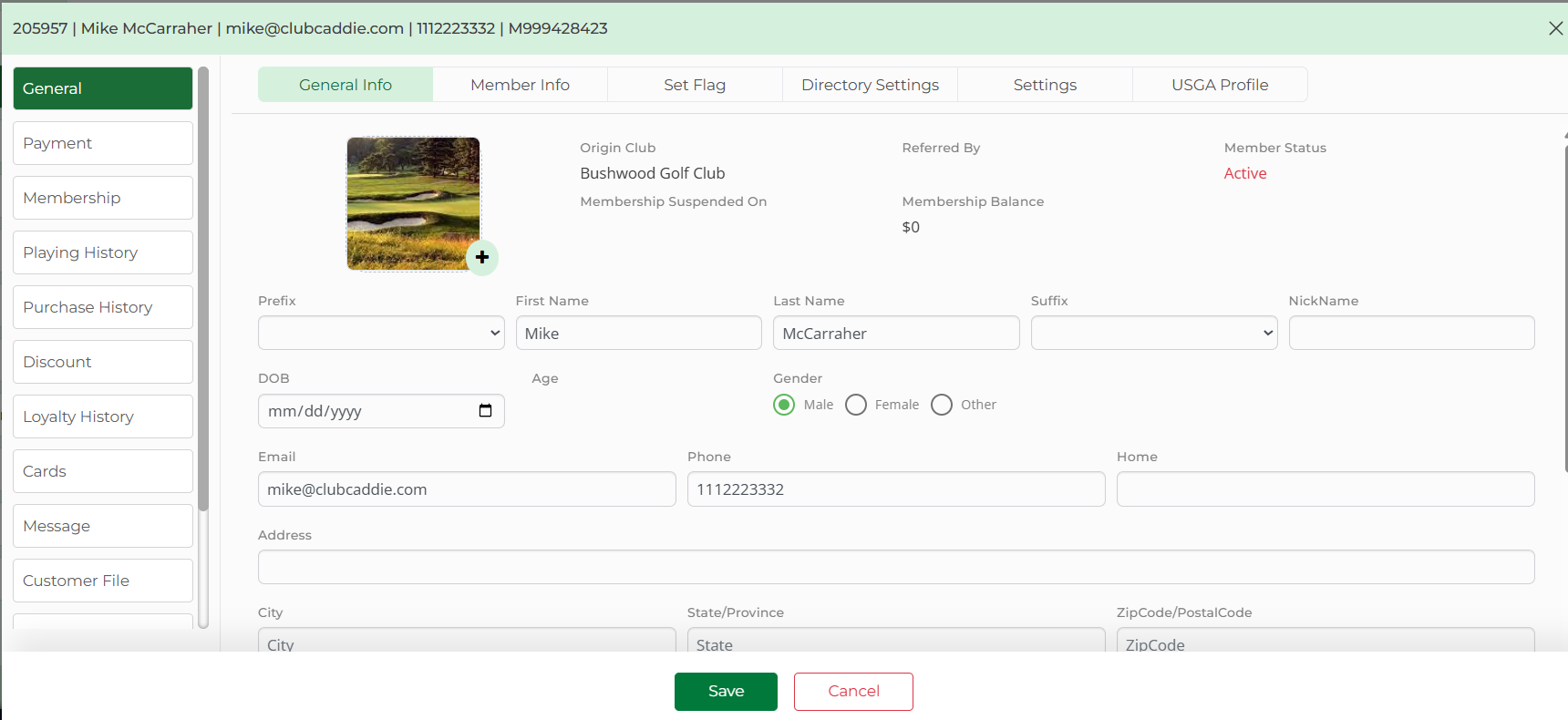
Task: Expand the Prefix dropdown
Action: [381, 334]
